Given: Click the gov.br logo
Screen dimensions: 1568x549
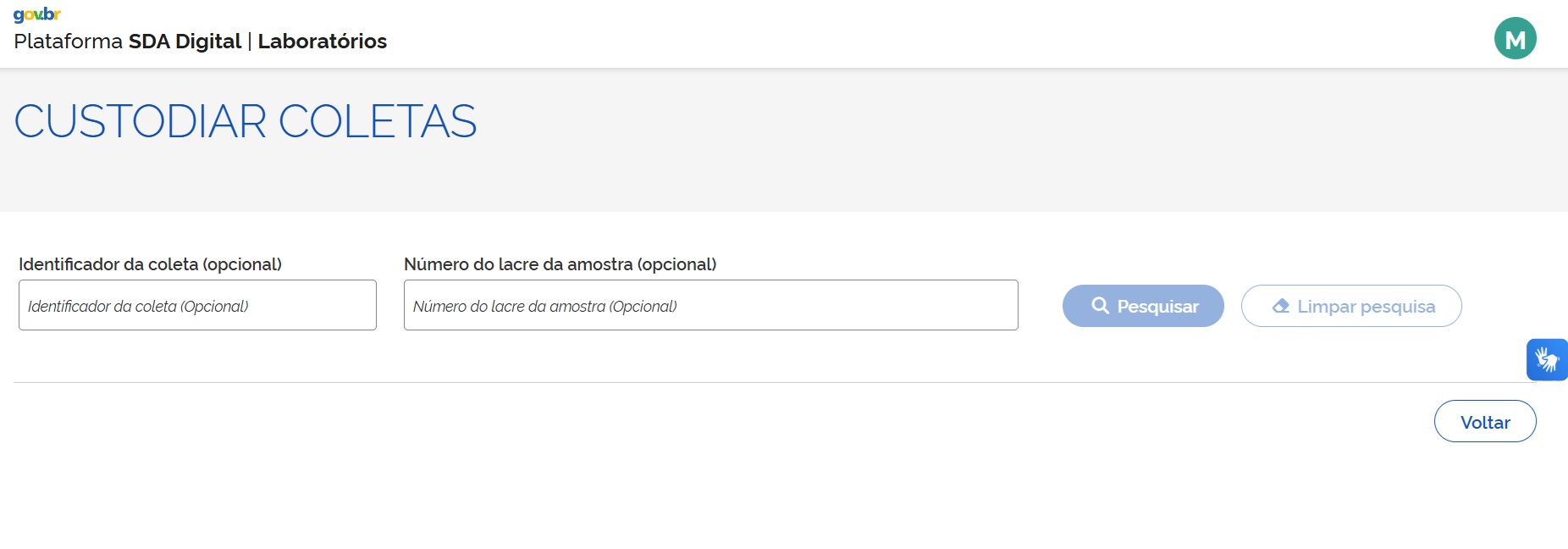Looking at the screenshot, I should (x=37, y=14).
